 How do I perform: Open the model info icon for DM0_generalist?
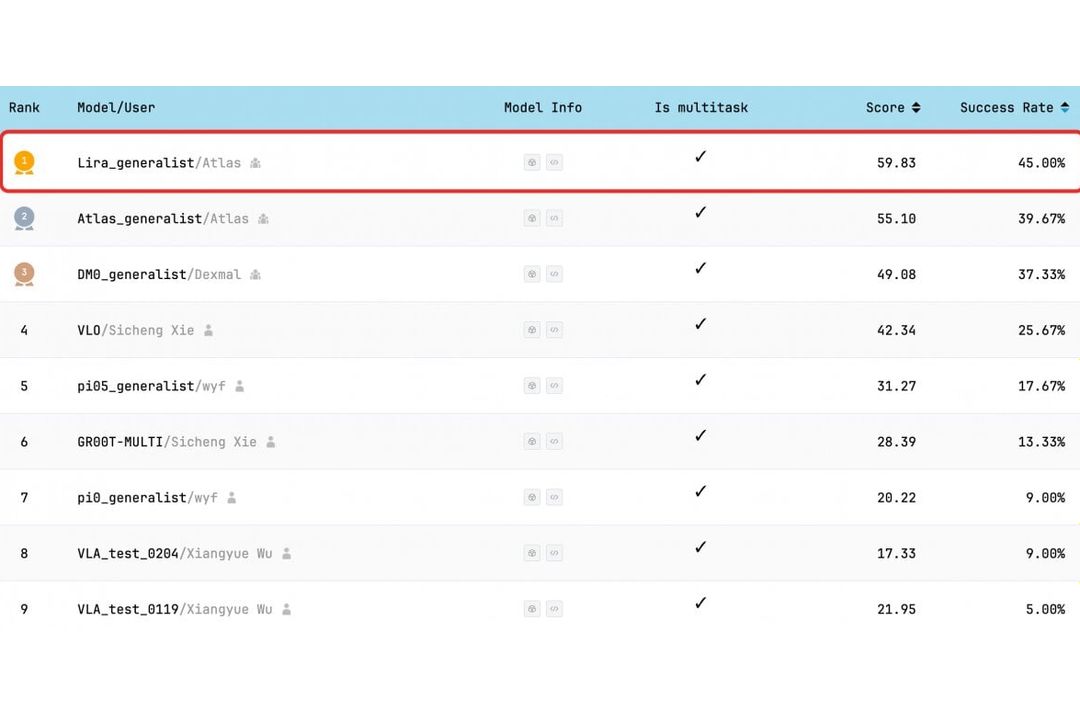(x=532, y=274)
